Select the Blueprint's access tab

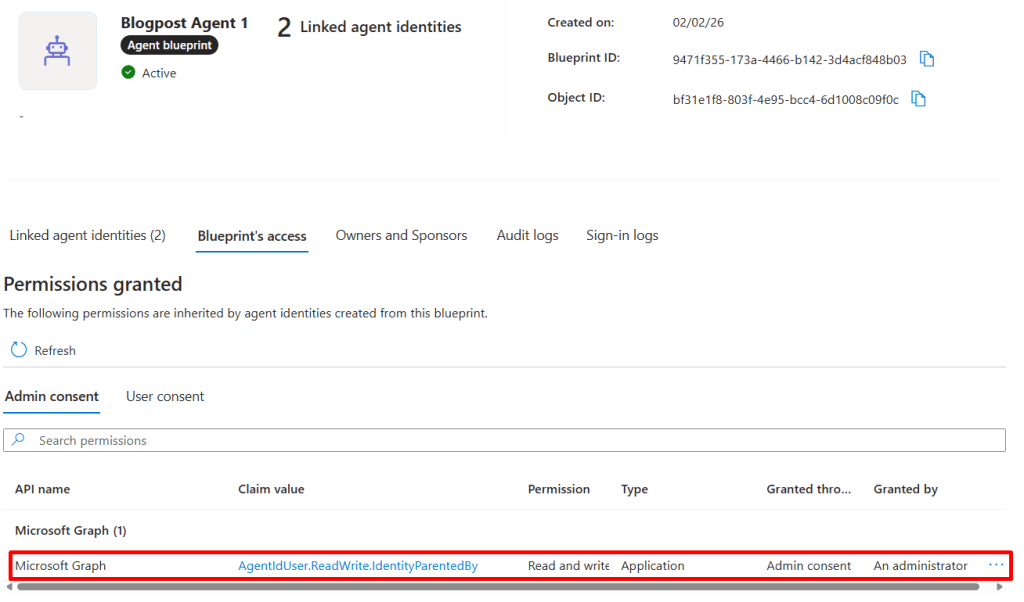click(252, 236)
